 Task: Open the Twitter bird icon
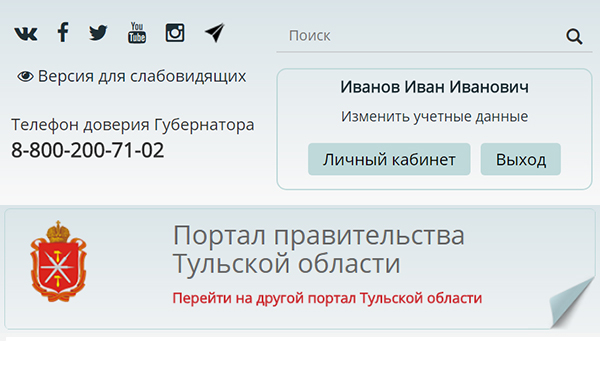coord(98,33)
